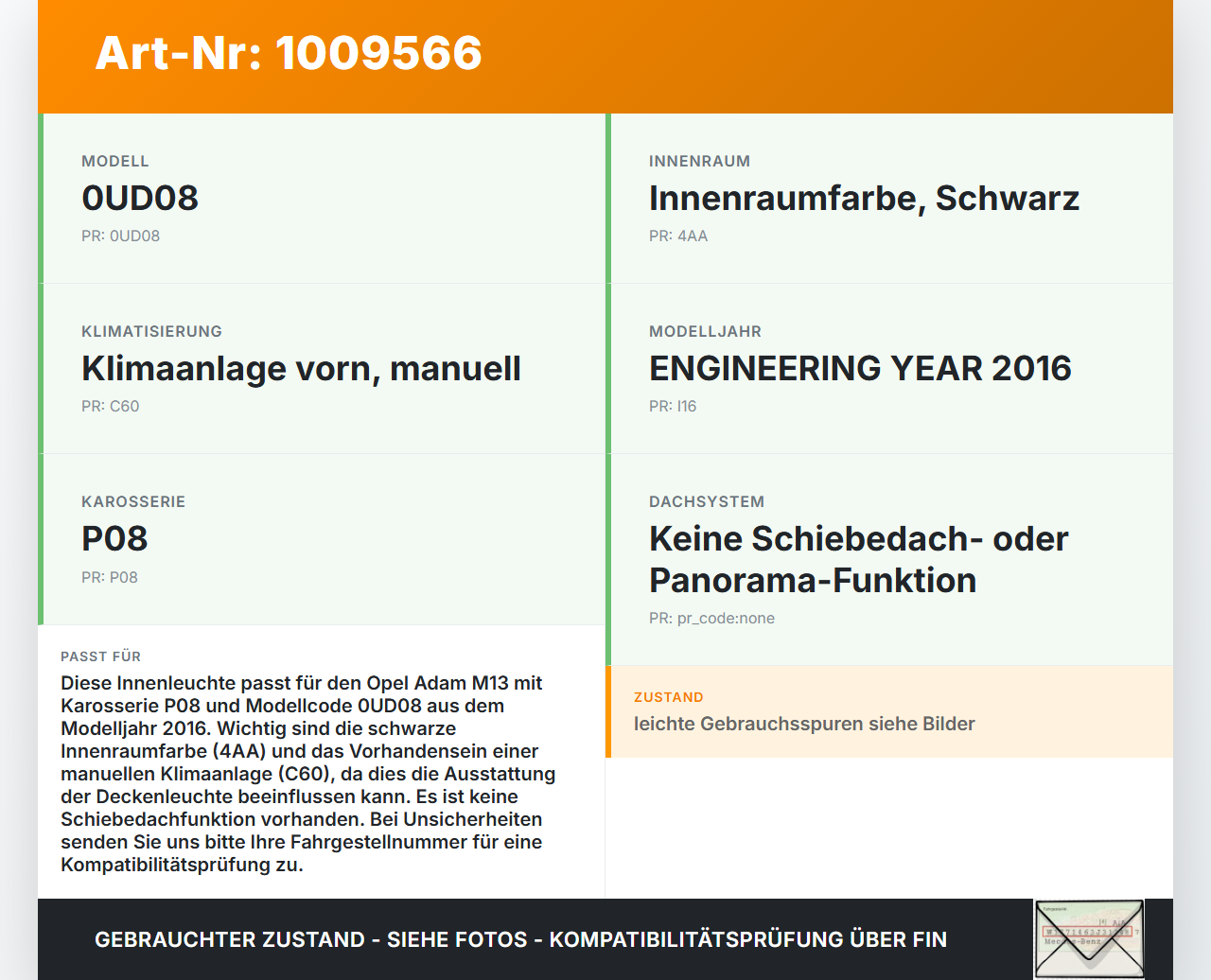1211x980 pixels.
Task: Select the PR code 4AA label
Action: click(677, 236)
